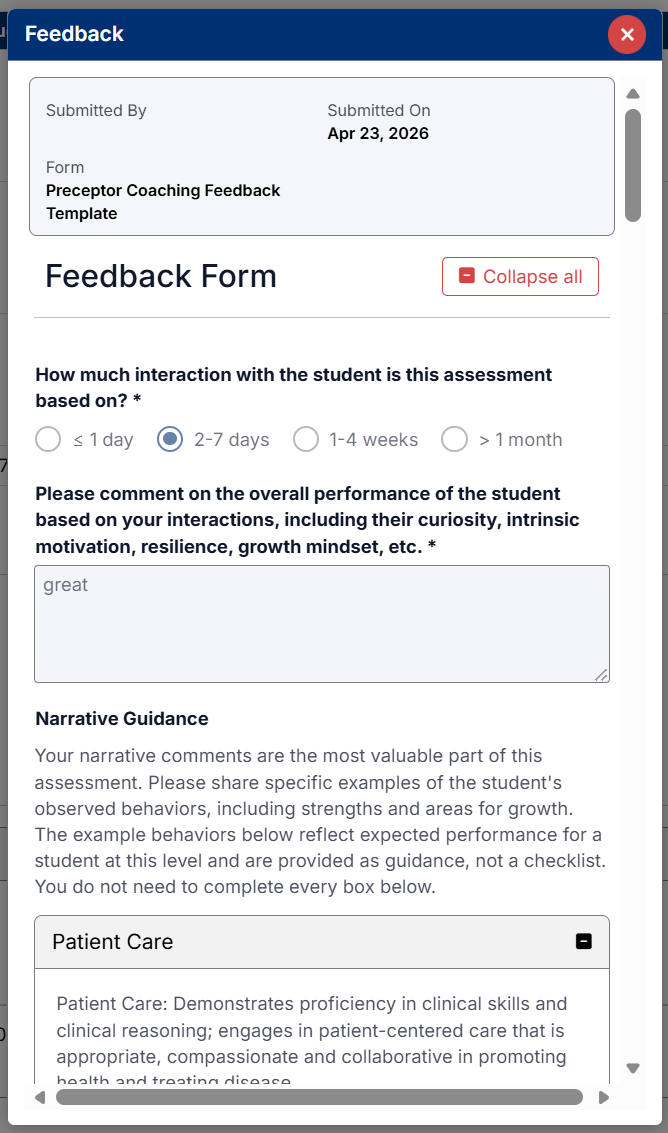
Task: Collapse Patient Care using its minus icon
Action: point(584,942)
